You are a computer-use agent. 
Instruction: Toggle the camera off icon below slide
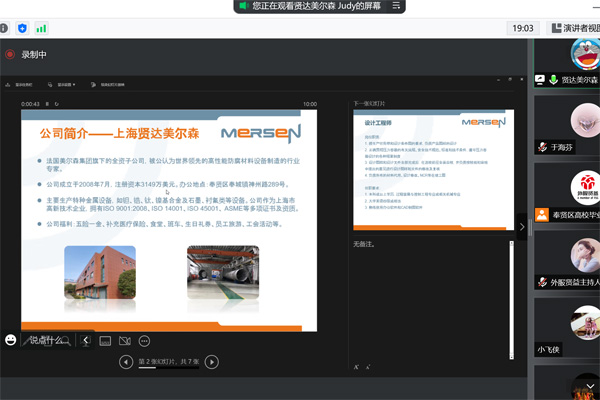click(x=125, y=341)
